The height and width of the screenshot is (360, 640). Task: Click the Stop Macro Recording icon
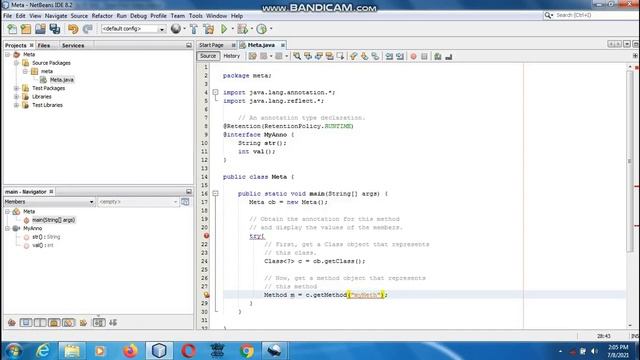coord(424,56)
